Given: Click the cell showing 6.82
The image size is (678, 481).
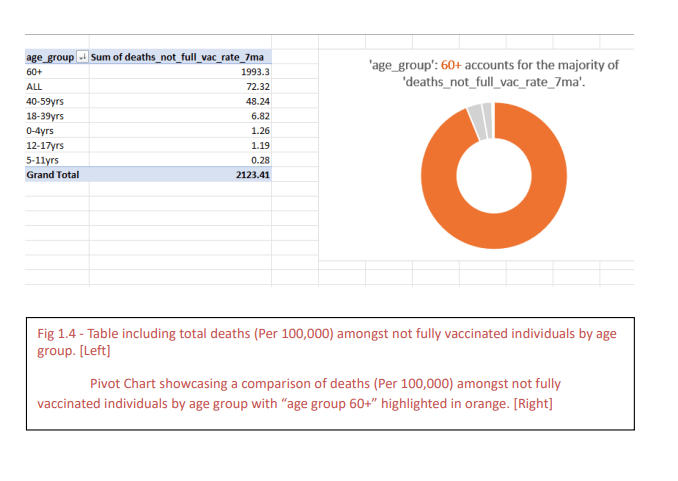Looking at the screenshot, I should [262, 116].
